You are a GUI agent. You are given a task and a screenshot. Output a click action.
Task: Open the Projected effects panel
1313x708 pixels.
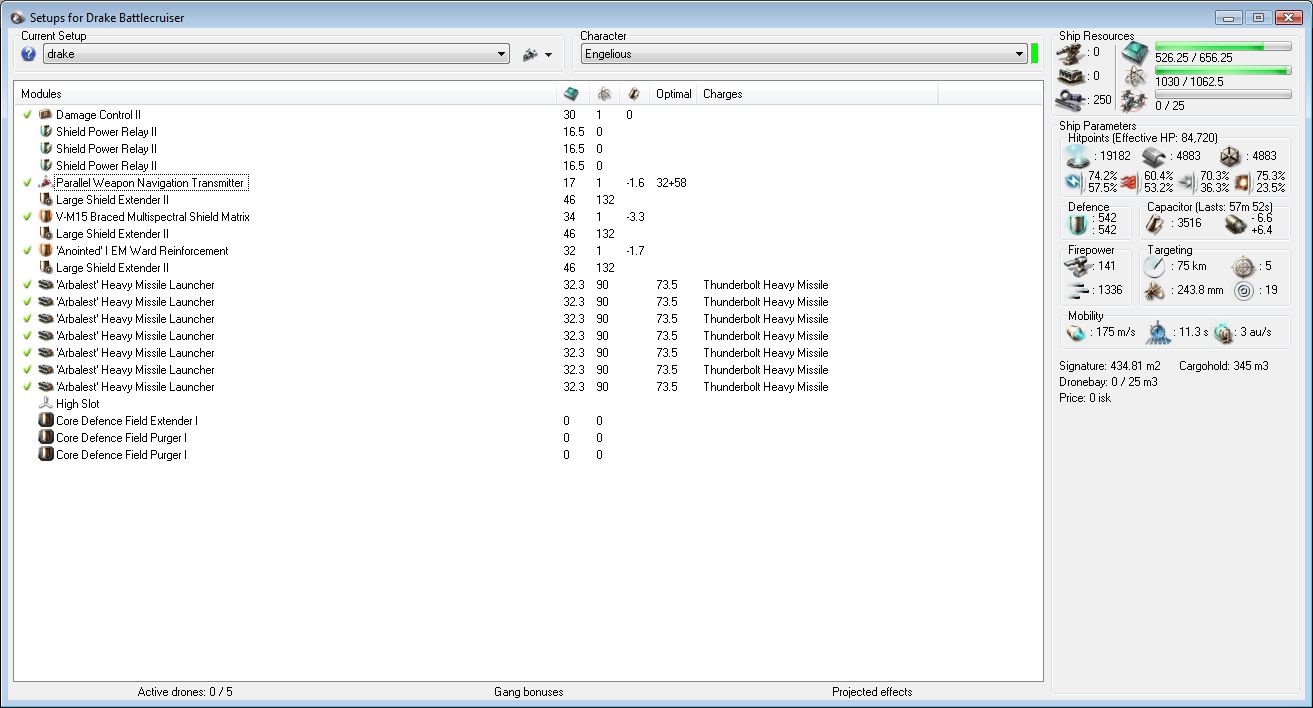(872, 692)
